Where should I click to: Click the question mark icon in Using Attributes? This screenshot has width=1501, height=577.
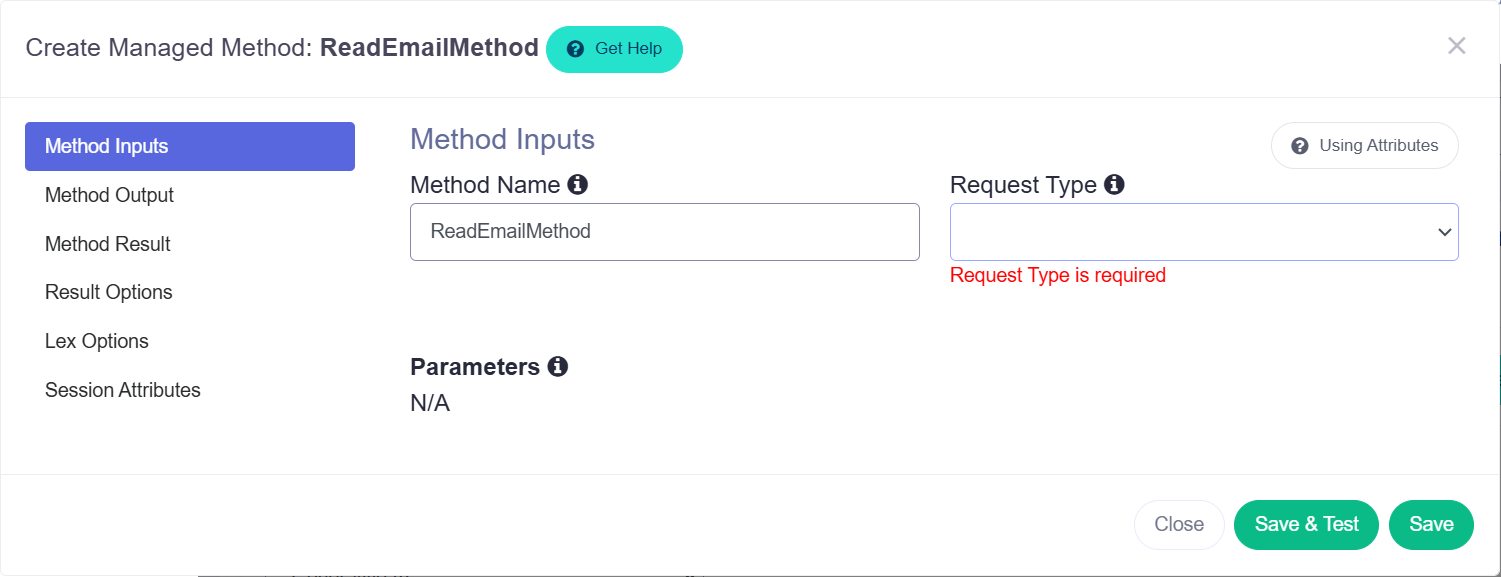pyautogui.click(x=1300, y=146)
